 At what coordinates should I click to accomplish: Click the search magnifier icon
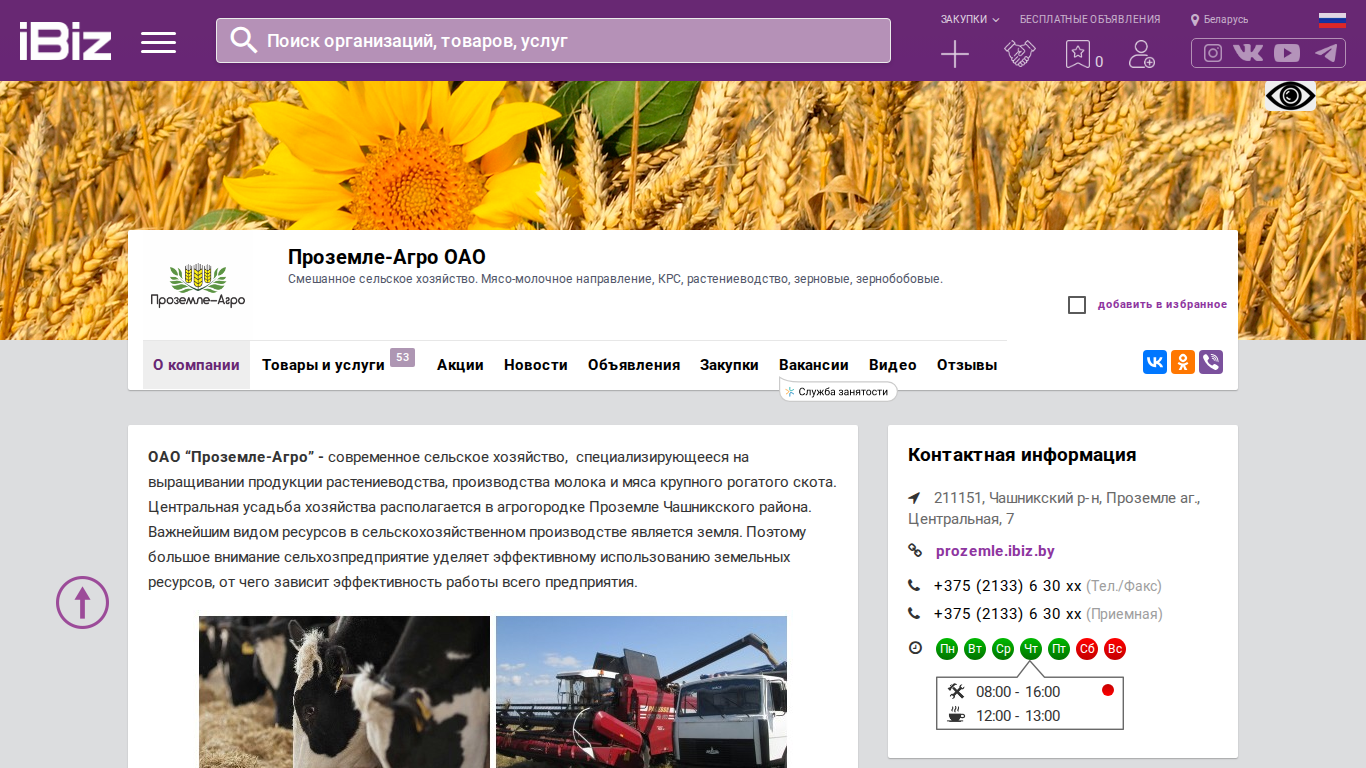tap(243, 40)
